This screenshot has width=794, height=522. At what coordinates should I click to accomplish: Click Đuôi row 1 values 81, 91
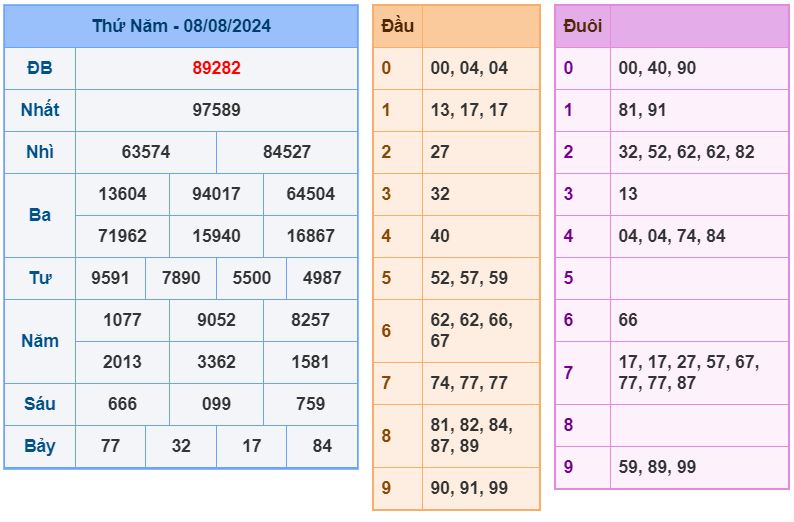(x=642, y=110)
